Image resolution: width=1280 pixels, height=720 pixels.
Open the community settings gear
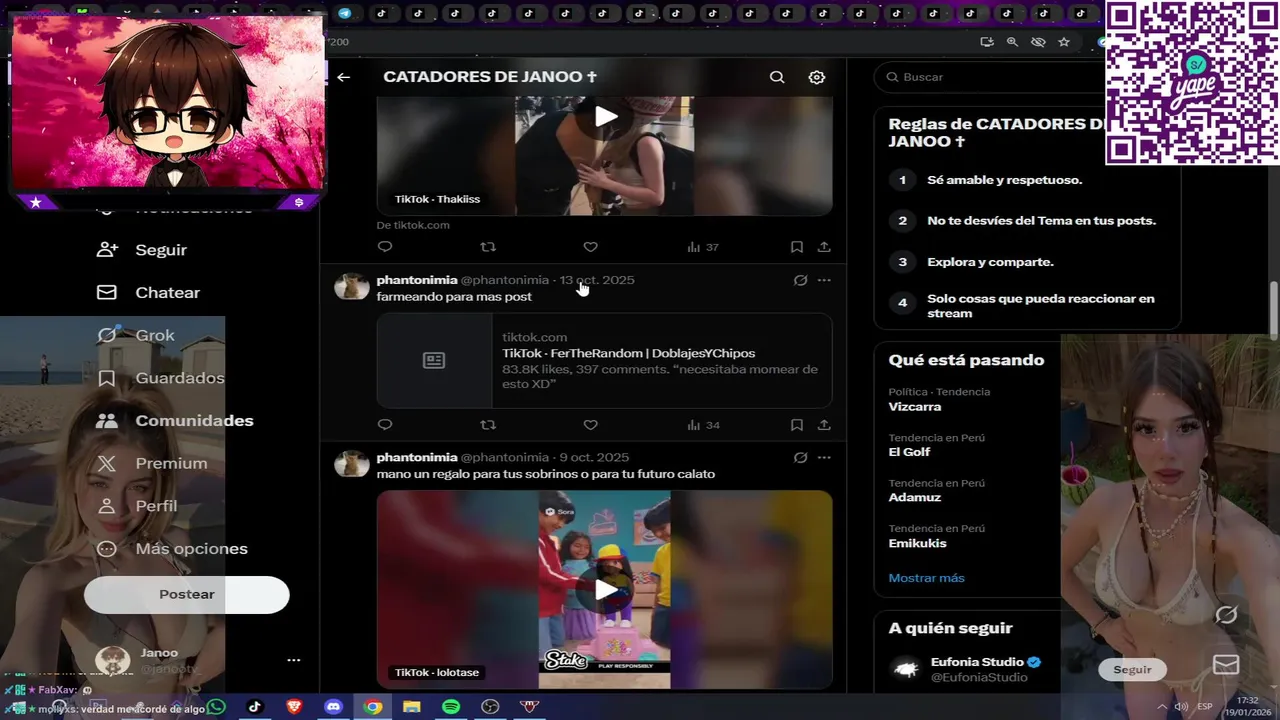817,77
